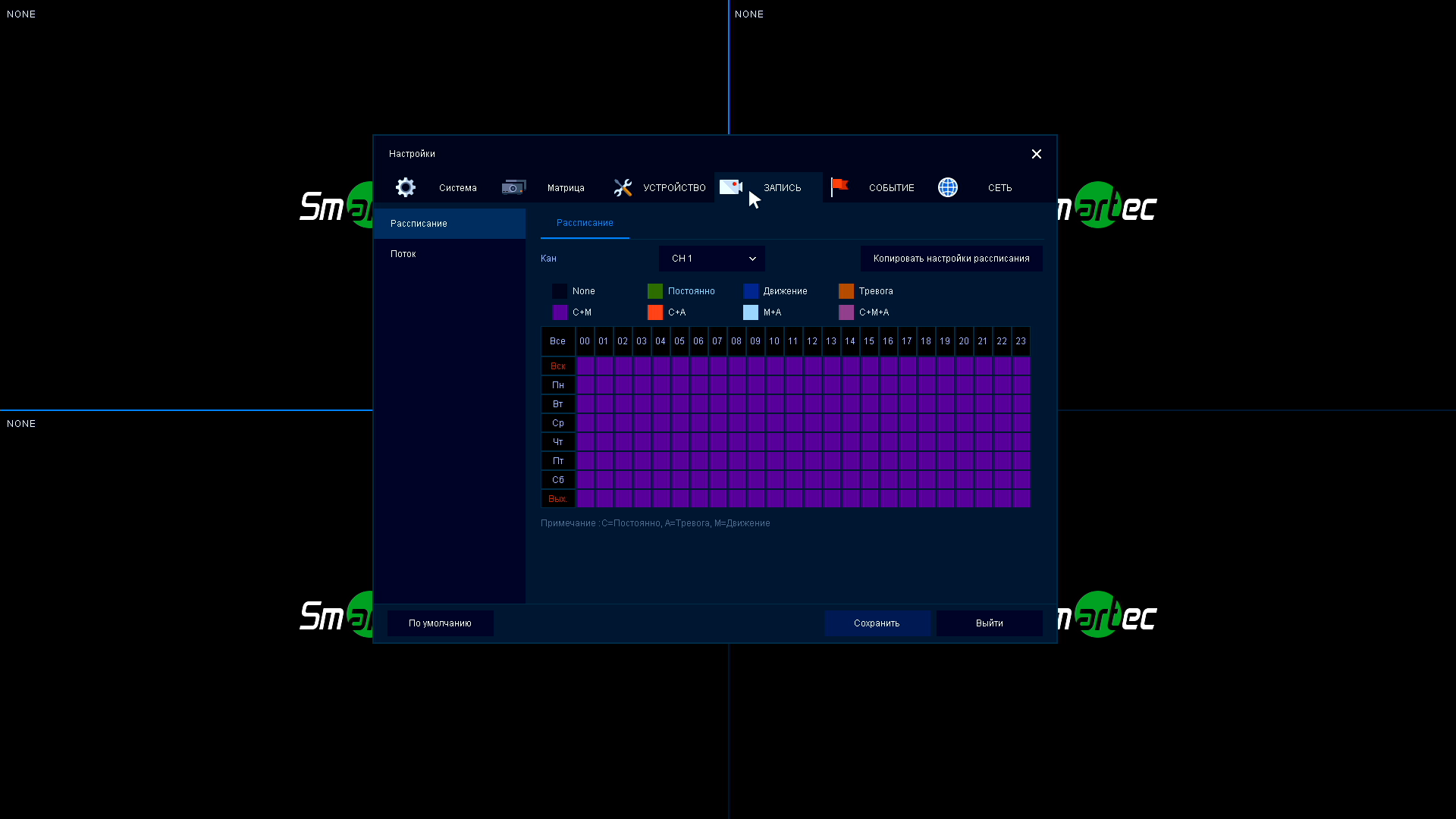This screenshot has width=1456, height=819.
Task: Click the red flag icon for СОБЫТИЕ
Action: tap(839, 187)
